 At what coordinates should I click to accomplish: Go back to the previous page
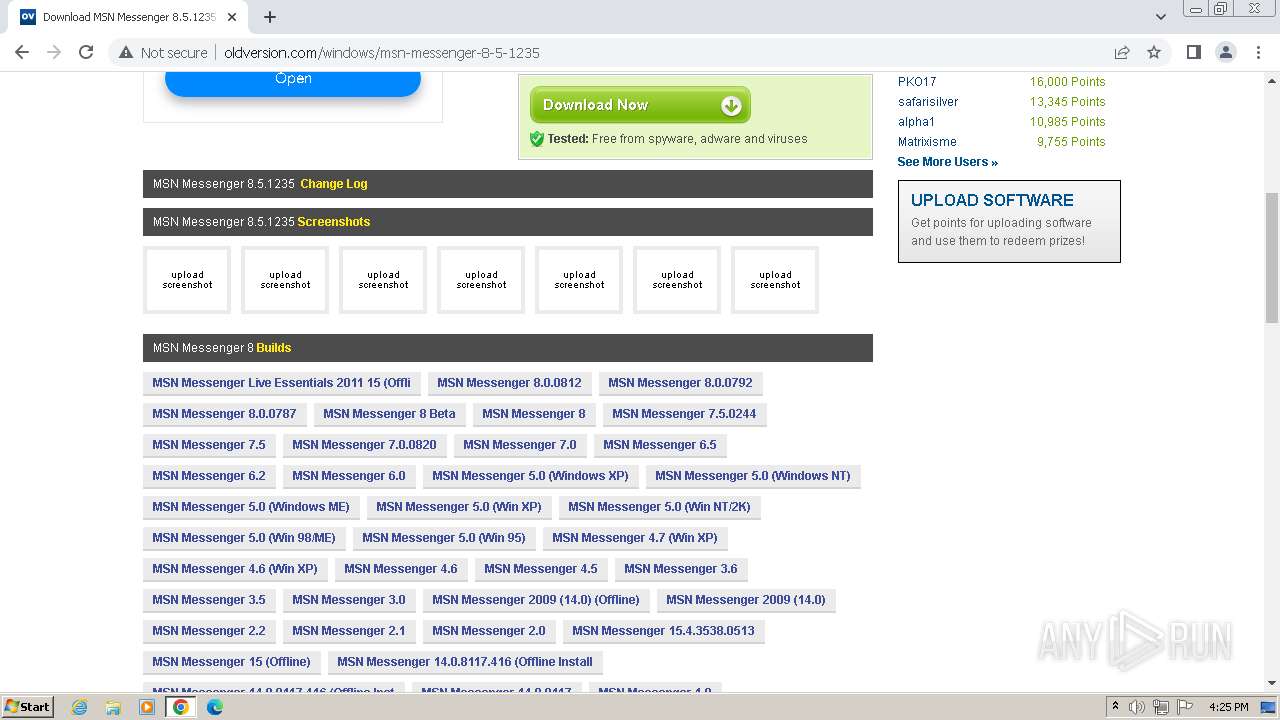tap(22, 52)
